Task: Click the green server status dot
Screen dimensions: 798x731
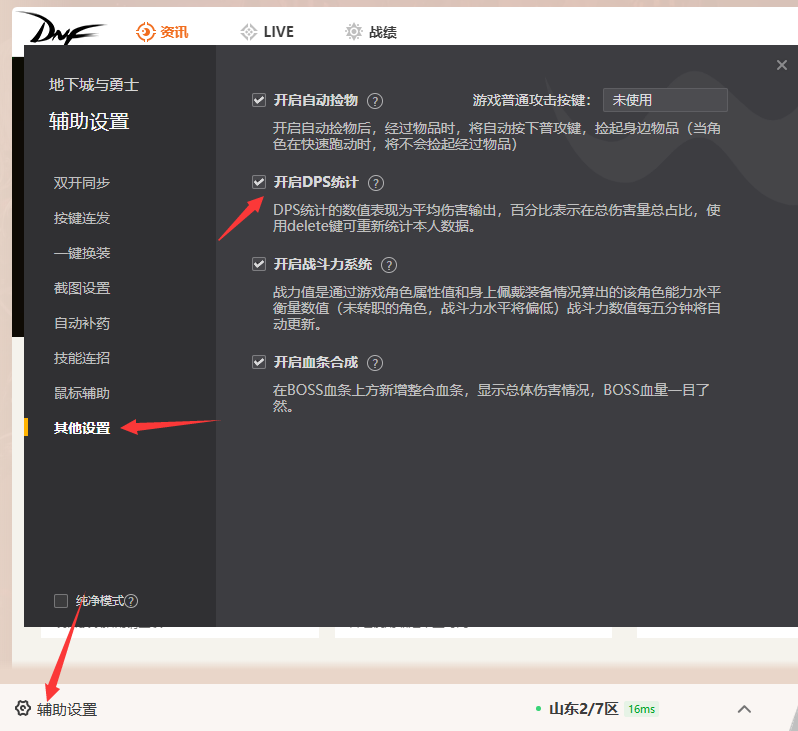Action: click(x=538, y=709)
